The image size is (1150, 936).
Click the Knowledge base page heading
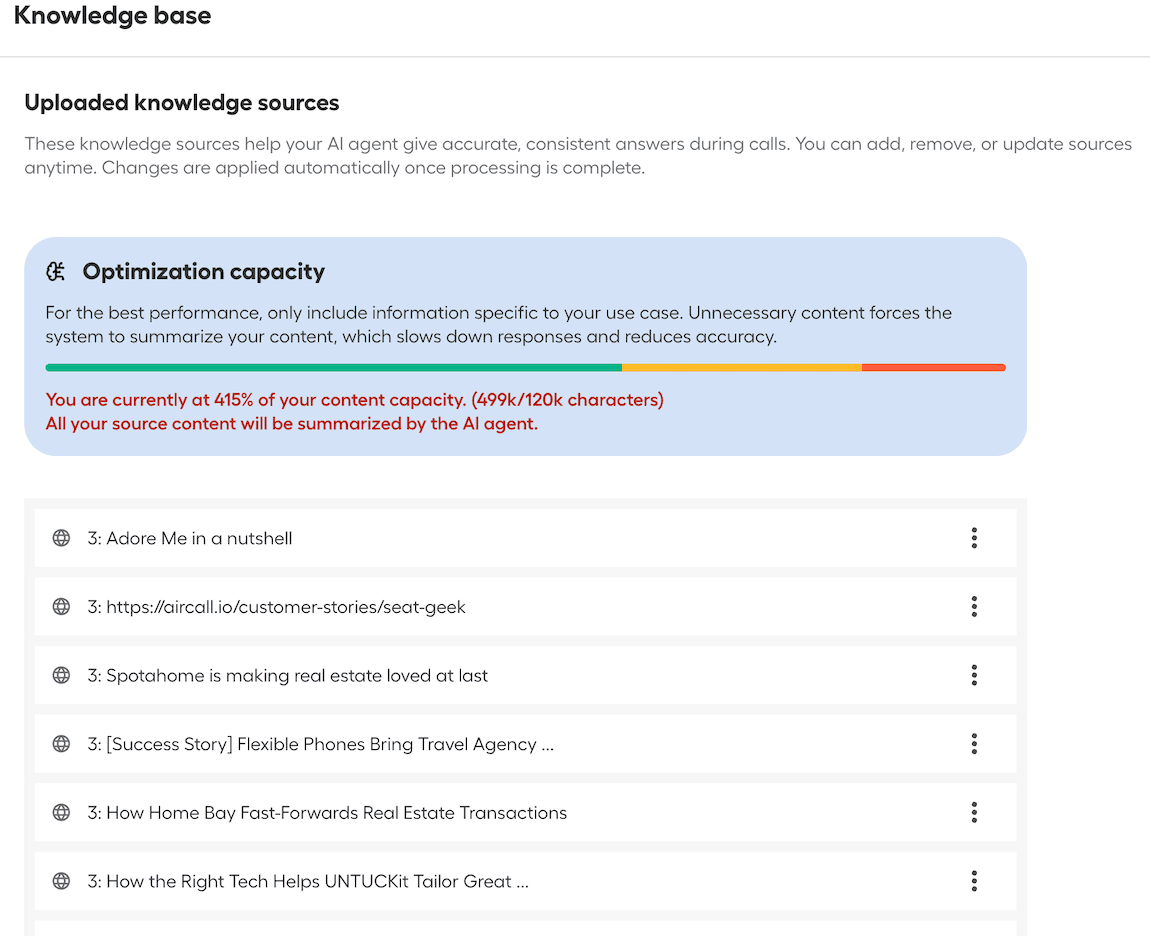pyautogui.click(x=113, y=16)
